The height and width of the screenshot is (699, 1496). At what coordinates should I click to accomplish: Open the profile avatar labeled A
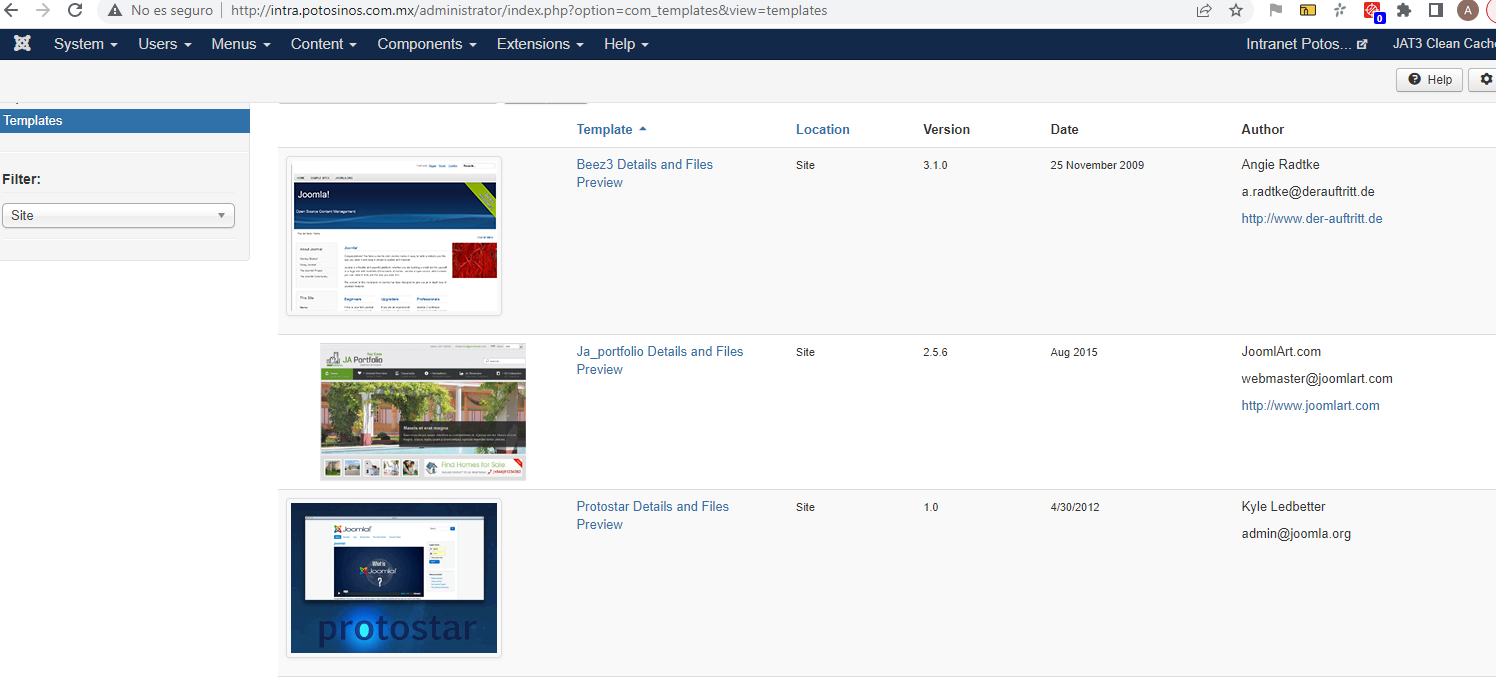(x=1467, y=10)
